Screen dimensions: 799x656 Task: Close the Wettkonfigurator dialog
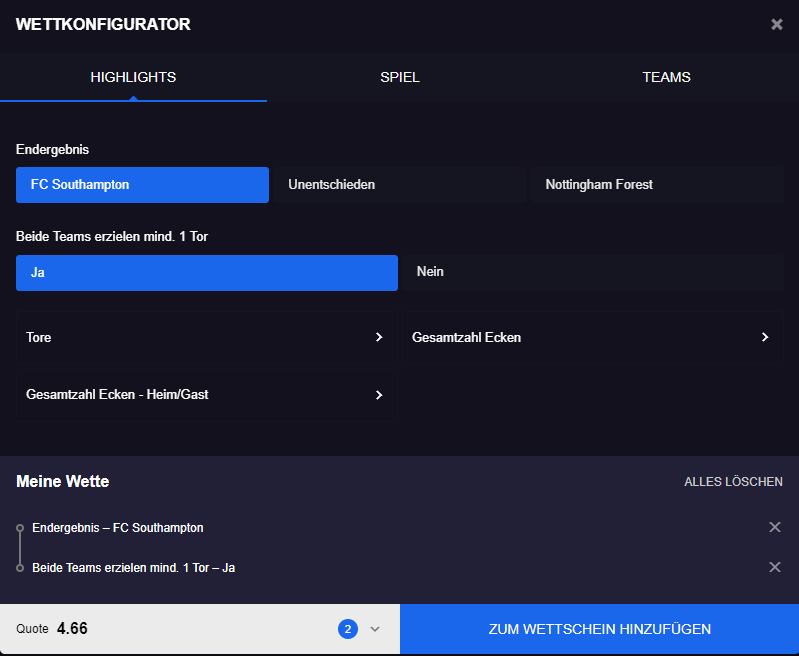tap(776, 24)
